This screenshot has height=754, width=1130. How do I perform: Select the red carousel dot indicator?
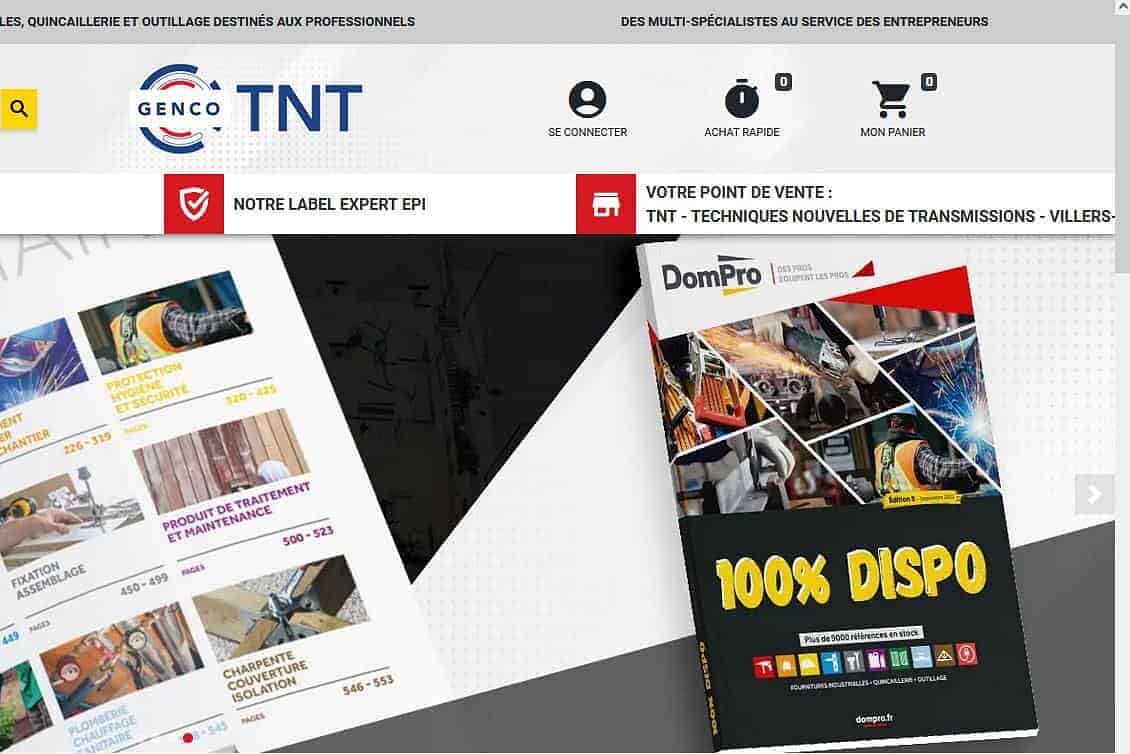click(186, 738)
